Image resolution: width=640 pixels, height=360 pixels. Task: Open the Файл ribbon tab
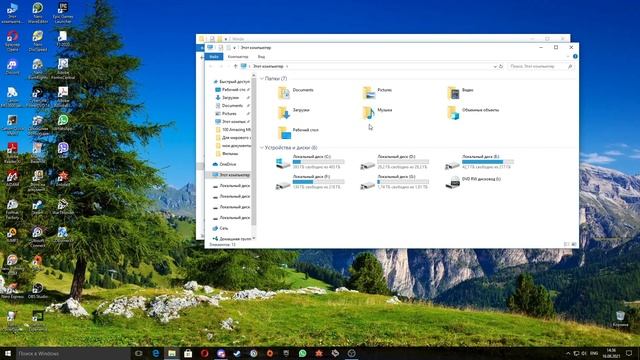point(214,57)
